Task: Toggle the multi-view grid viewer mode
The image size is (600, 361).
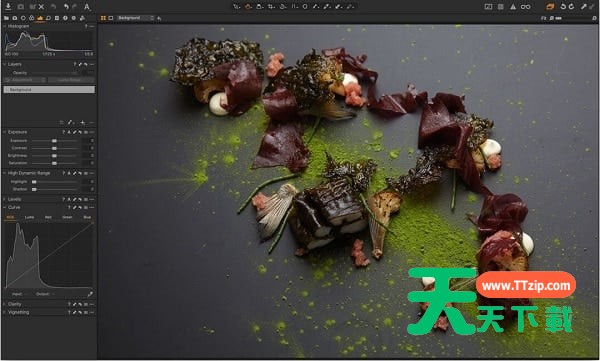Action: coord(103,18)
